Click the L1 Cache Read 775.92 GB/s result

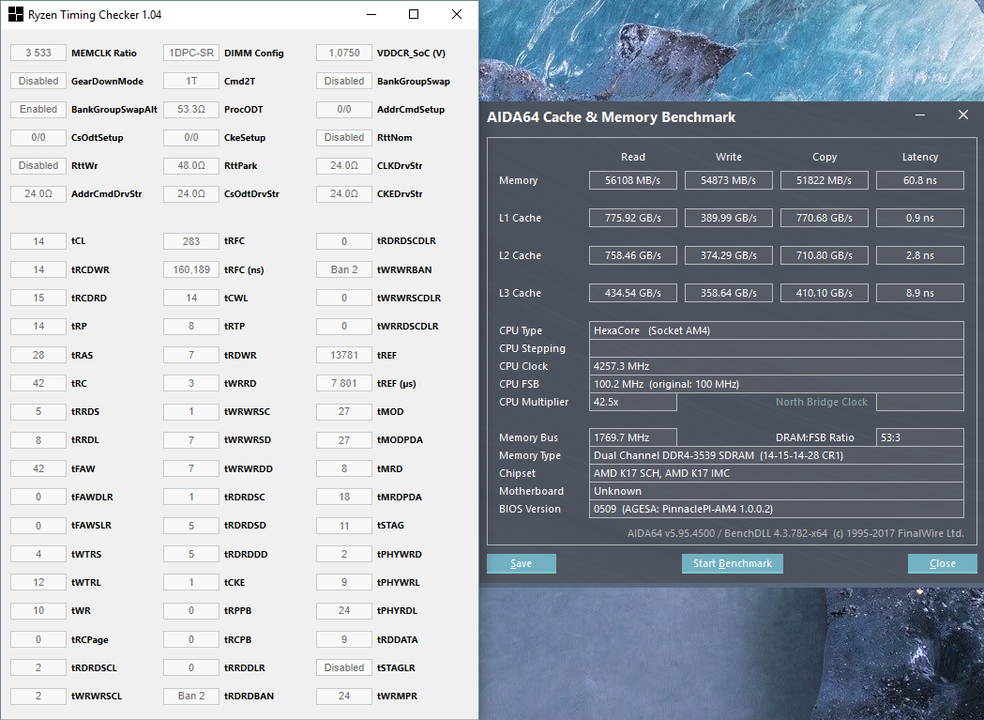point(633,218)
